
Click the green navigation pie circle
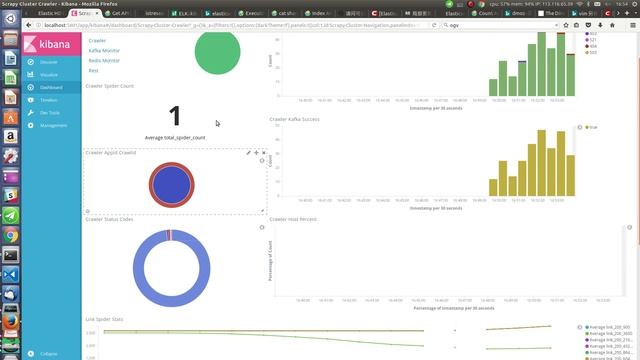click(218, 52)
